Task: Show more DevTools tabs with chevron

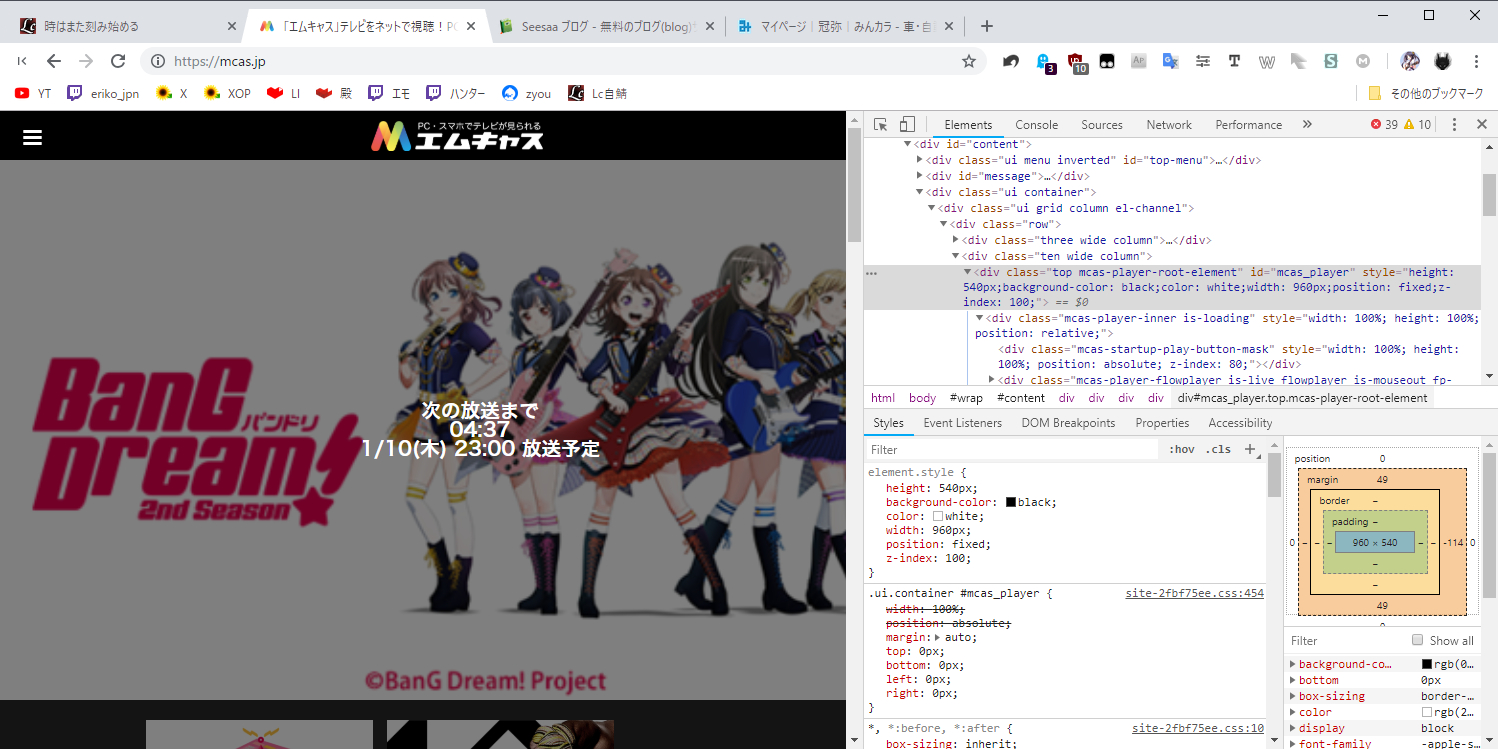Action: (x=1306, y=125)
